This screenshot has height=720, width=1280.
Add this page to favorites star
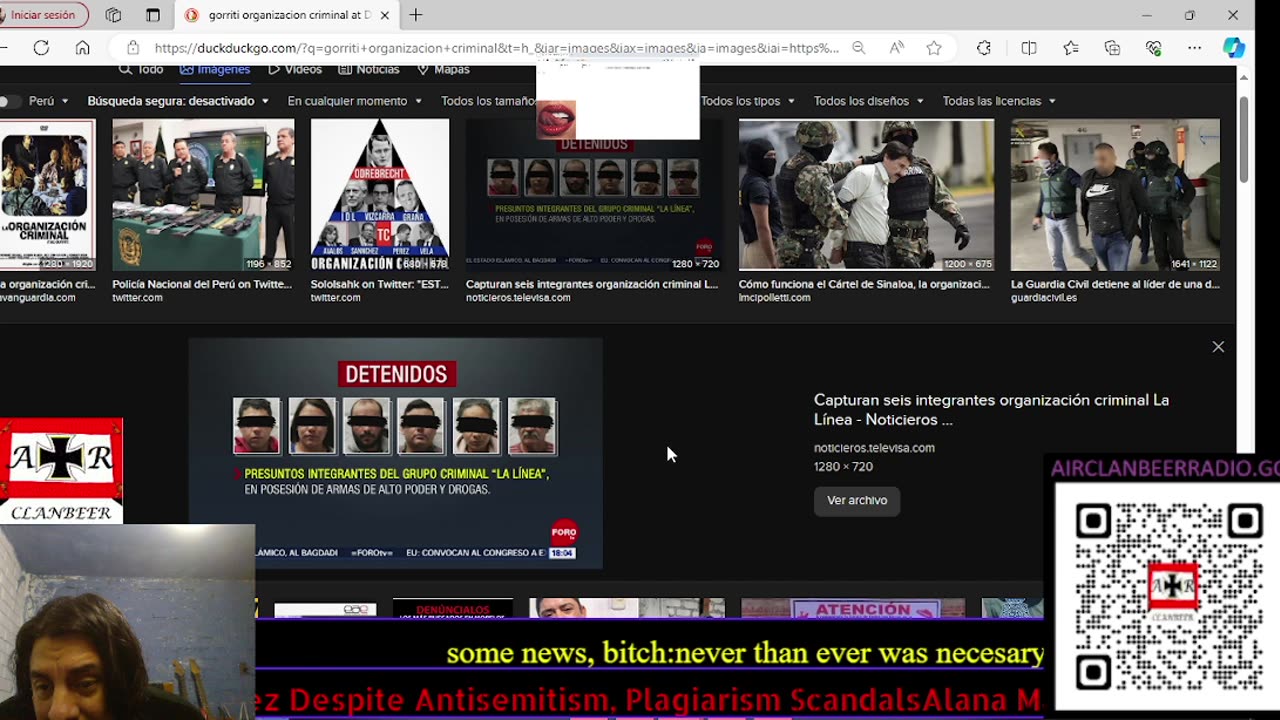(x=934, y=48)
